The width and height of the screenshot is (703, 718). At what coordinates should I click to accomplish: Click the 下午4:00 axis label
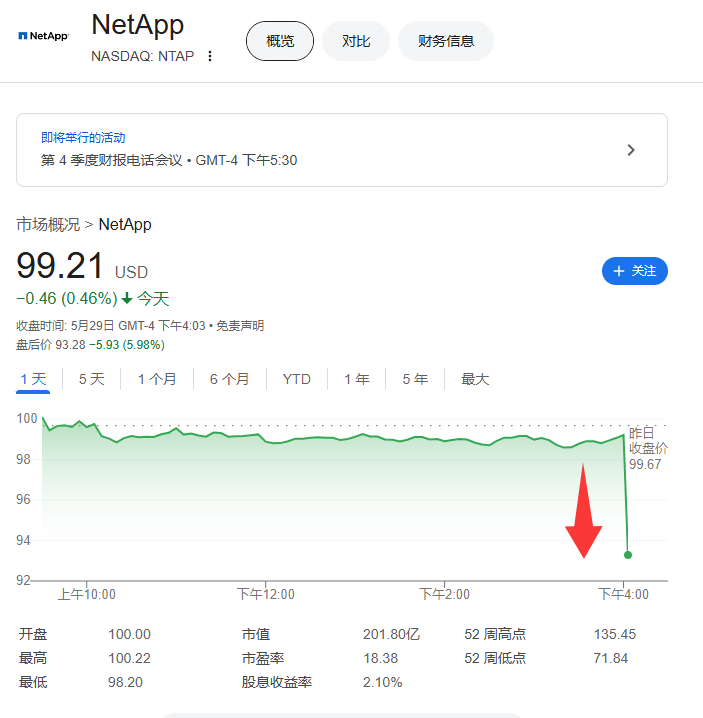tap(623, 594)
